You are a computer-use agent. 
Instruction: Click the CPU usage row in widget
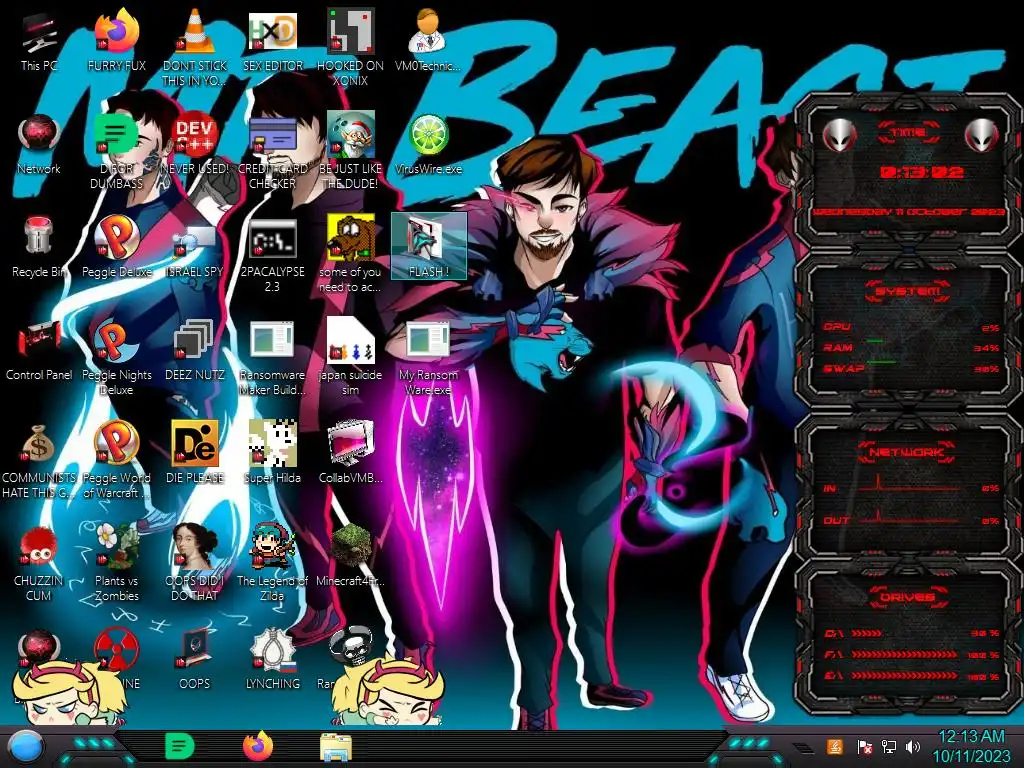(912, 327)
